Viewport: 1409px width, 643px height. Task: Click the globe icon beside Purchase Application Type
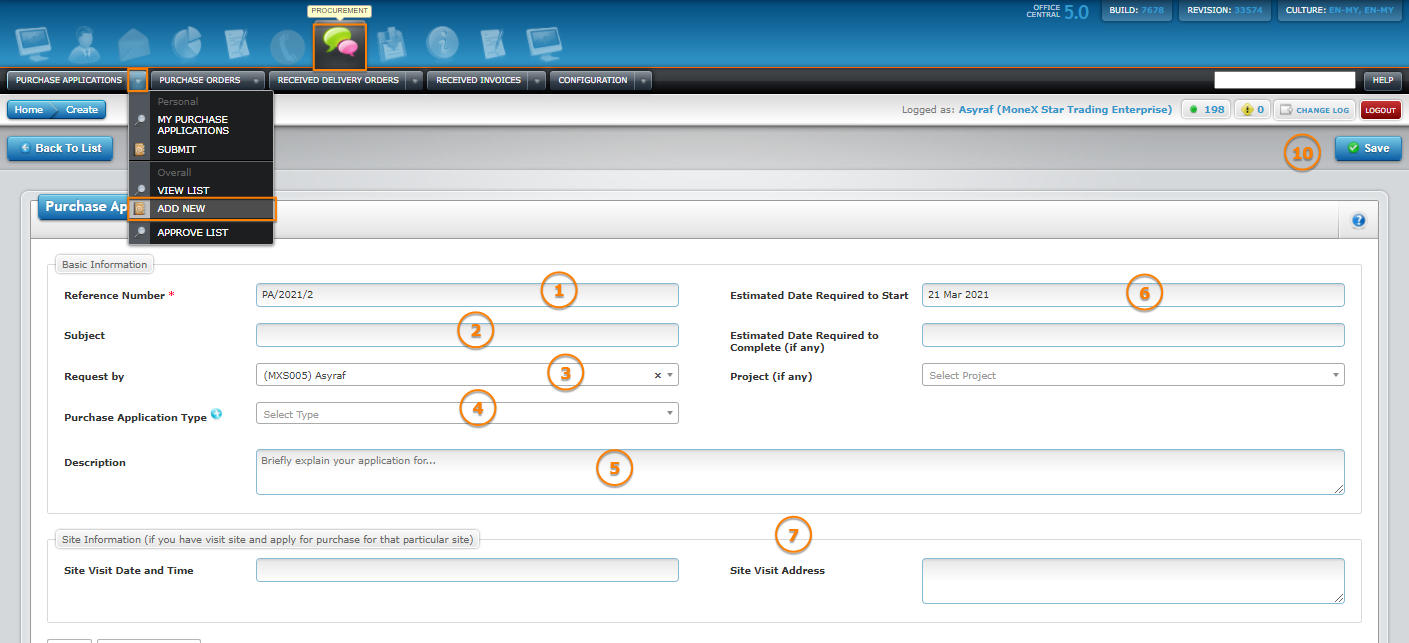point(216,415)
